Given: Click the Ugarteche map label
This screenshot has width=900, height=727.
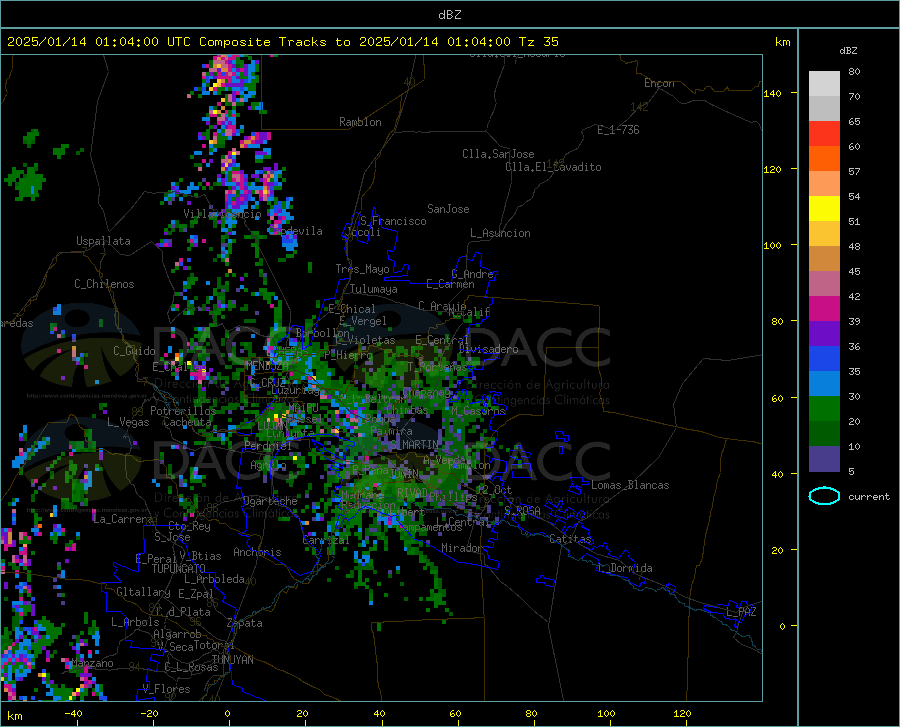Looking at the screenshot, I should [270, 501].
